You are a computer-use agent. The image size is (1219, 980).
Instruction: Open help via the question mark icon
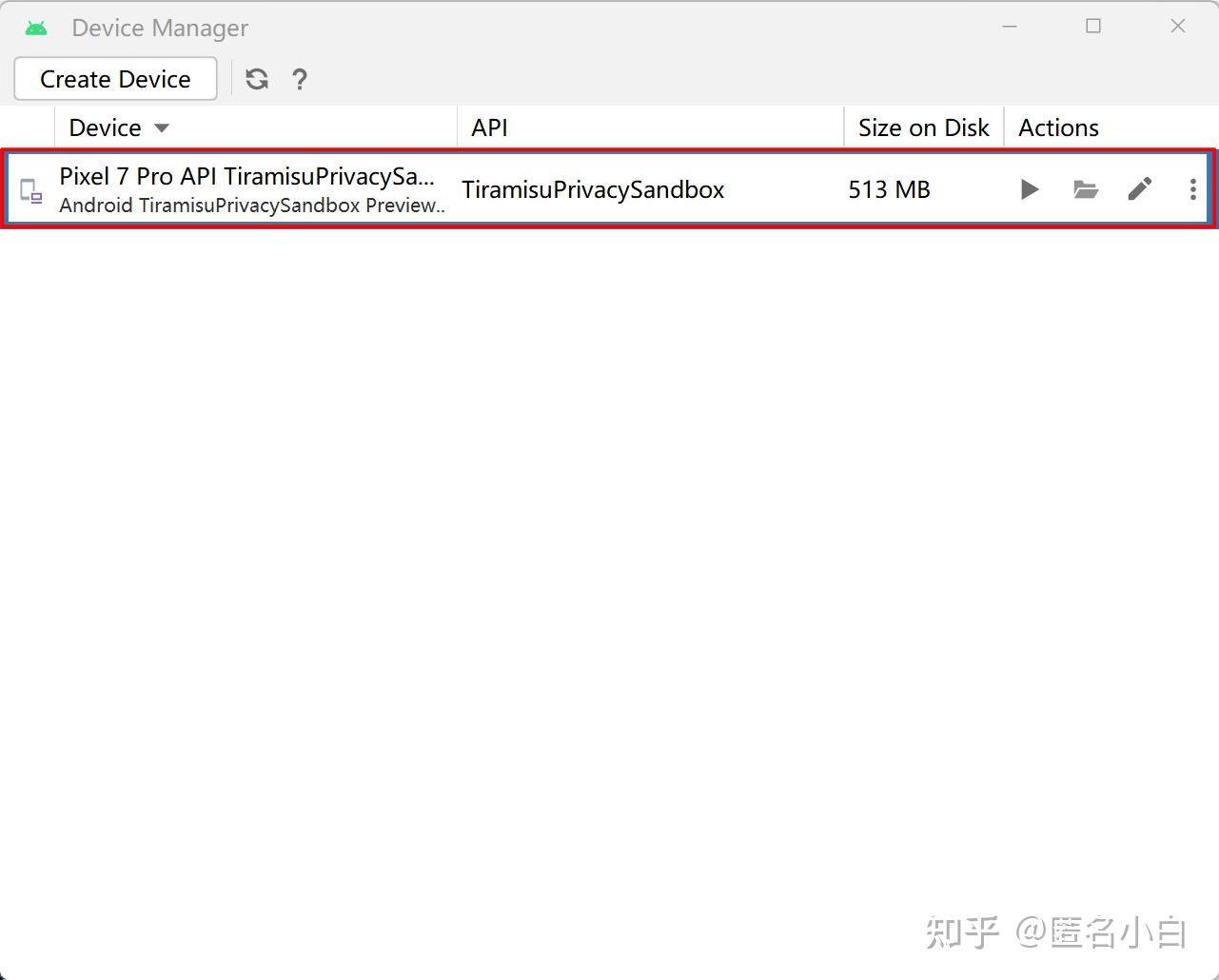[x=300, y=79]
